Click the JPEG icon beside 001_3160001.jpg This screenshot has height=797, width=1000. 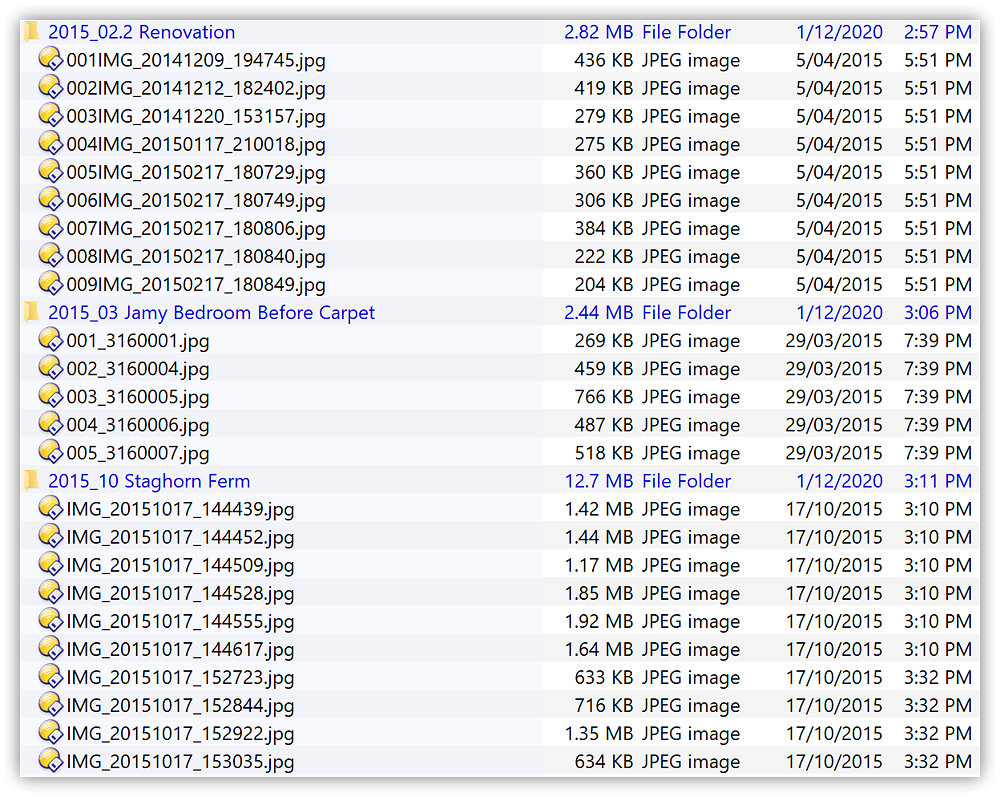50,340
